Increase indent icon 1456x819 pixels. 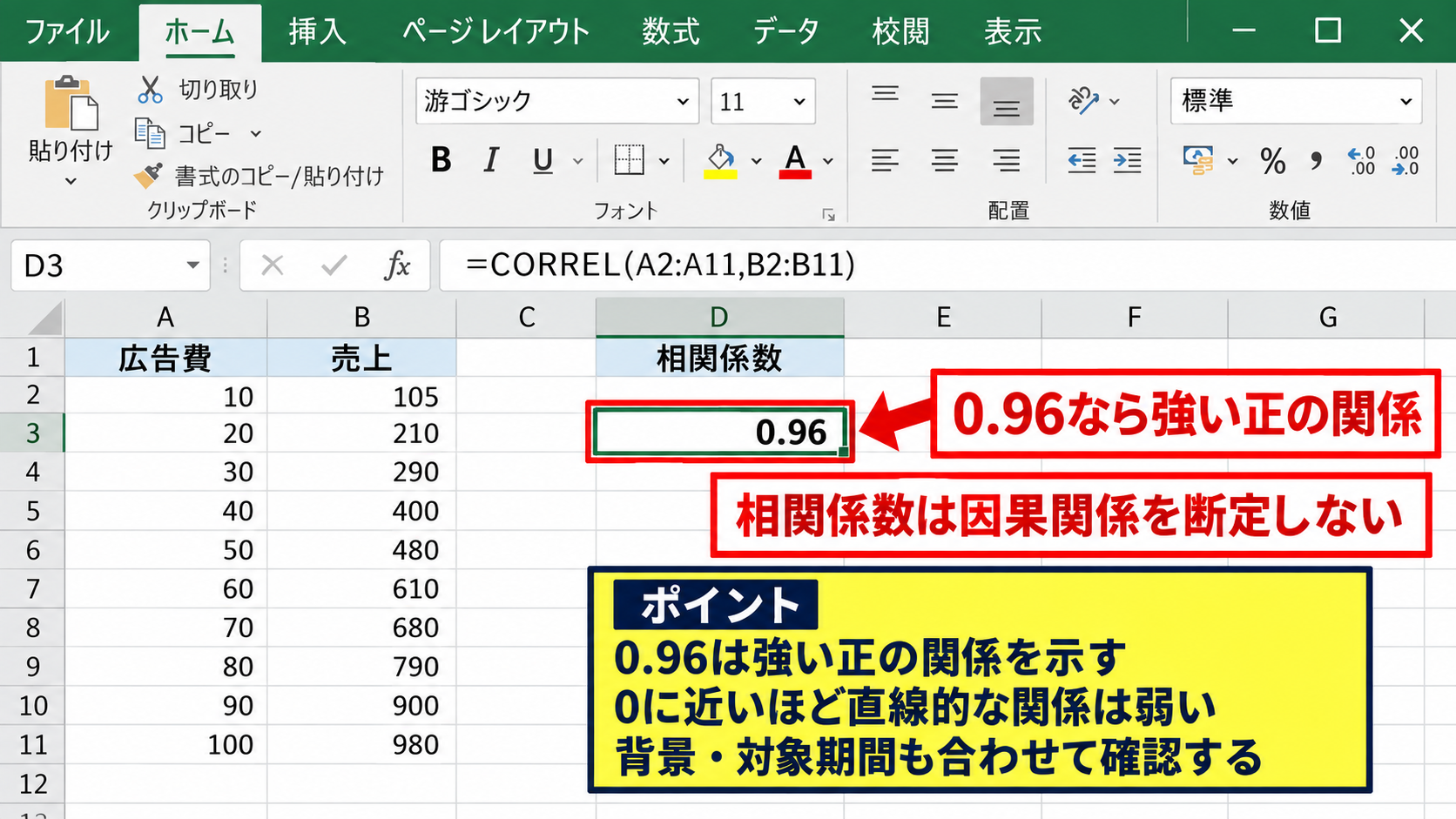(1128, 160)
